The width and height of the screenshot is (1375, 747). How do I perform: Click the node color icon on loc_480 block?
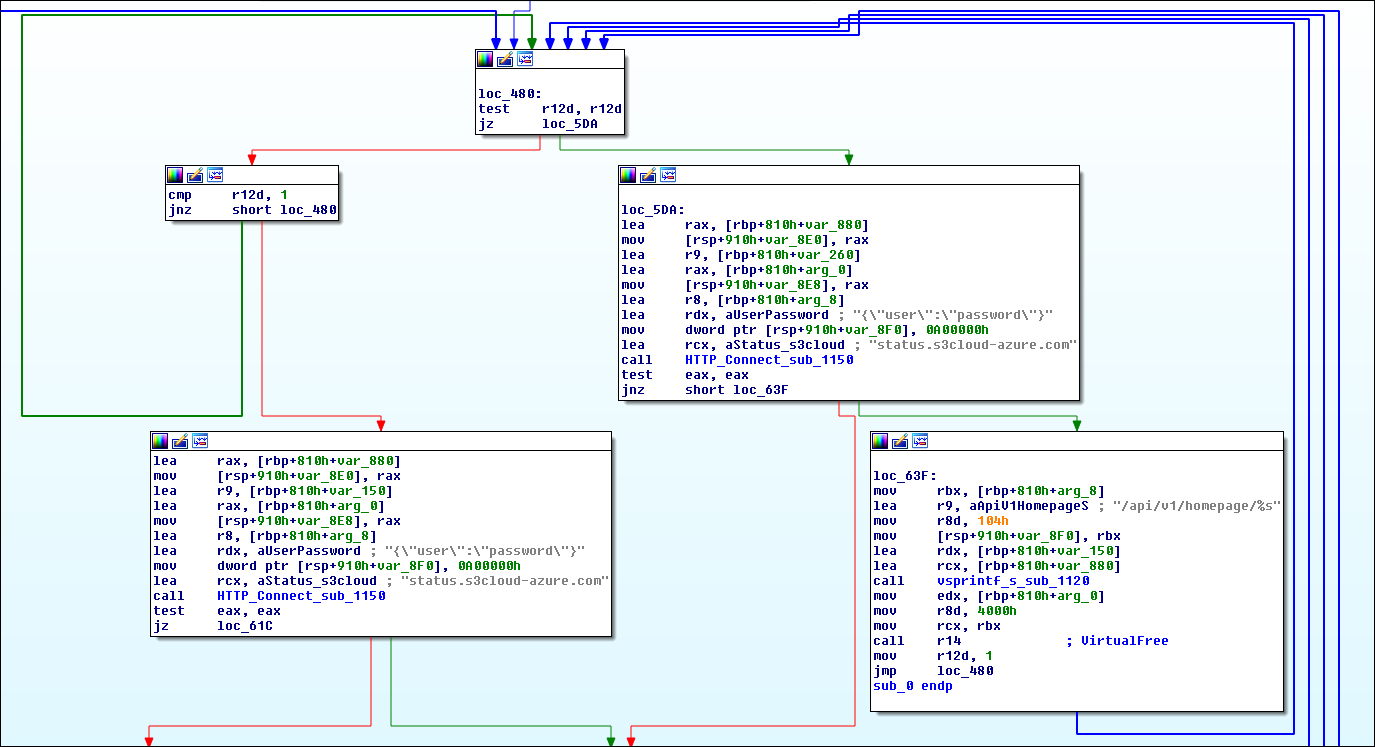485,59
